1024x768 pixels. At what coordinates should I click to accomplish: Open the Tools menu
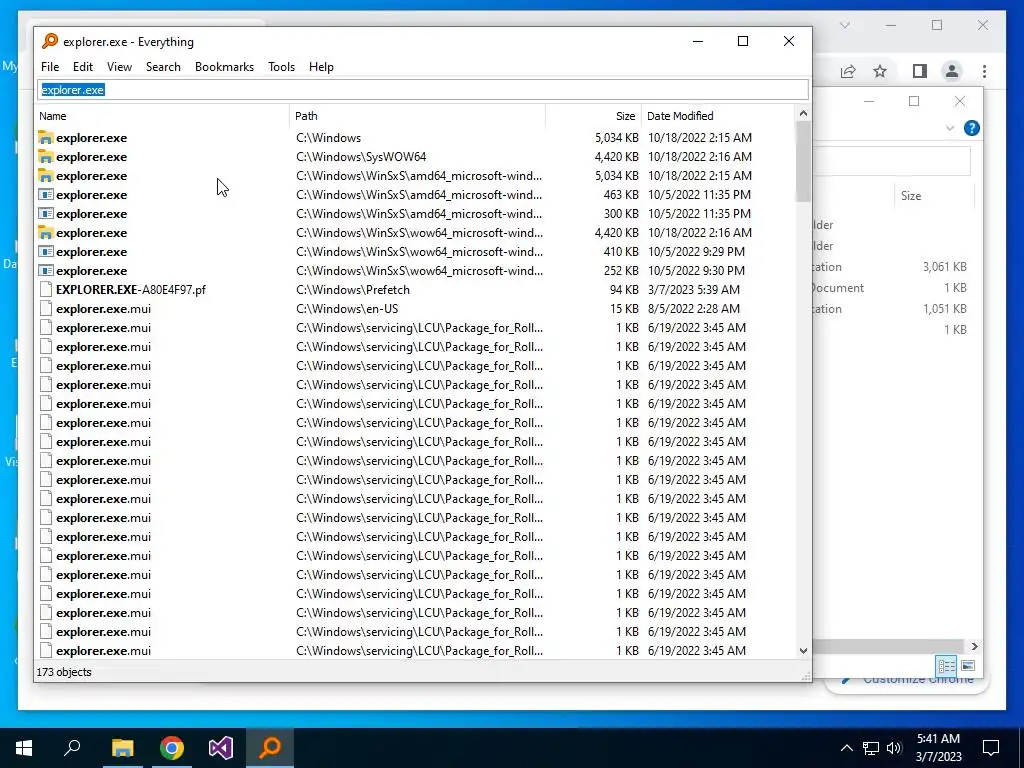281,67
